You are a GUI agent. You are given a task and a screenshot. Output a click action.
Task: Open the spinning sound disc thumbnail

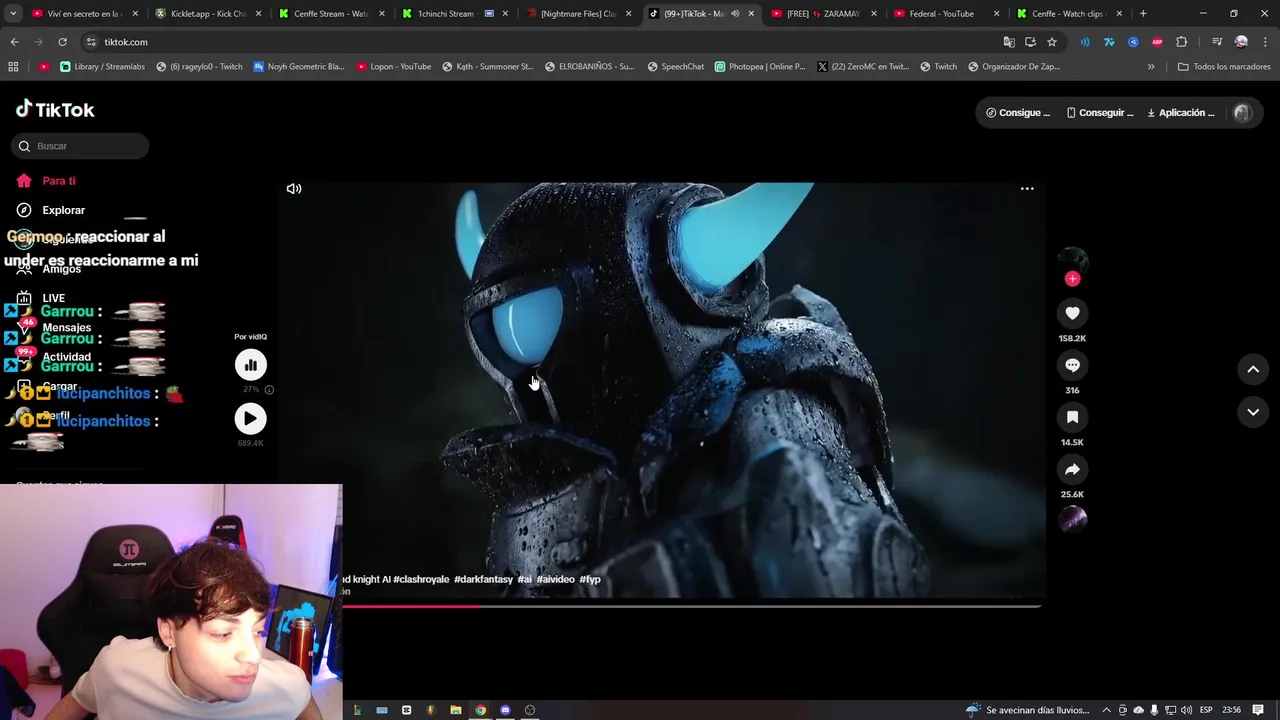tap(1072, 518)
